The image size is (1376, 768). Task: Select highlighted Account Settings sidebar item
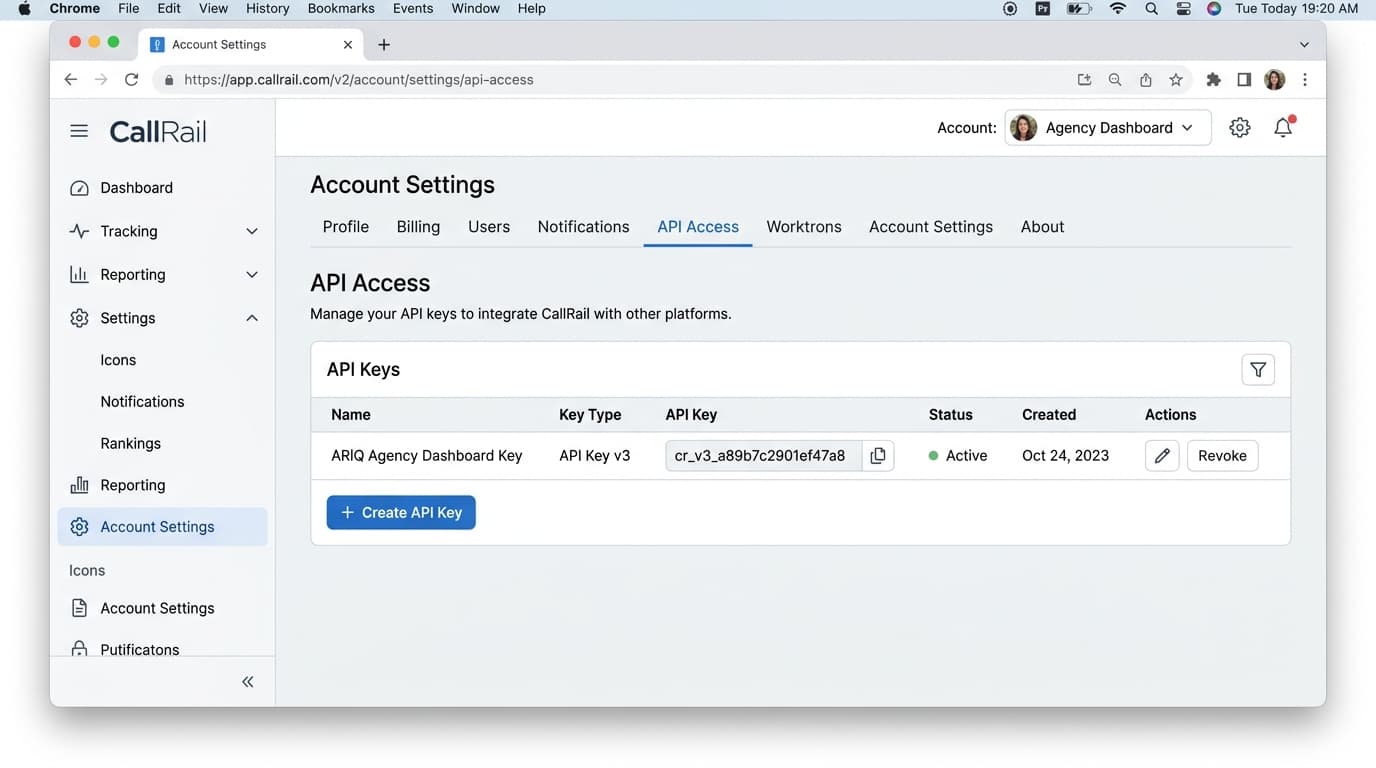(x=162, y=527)
